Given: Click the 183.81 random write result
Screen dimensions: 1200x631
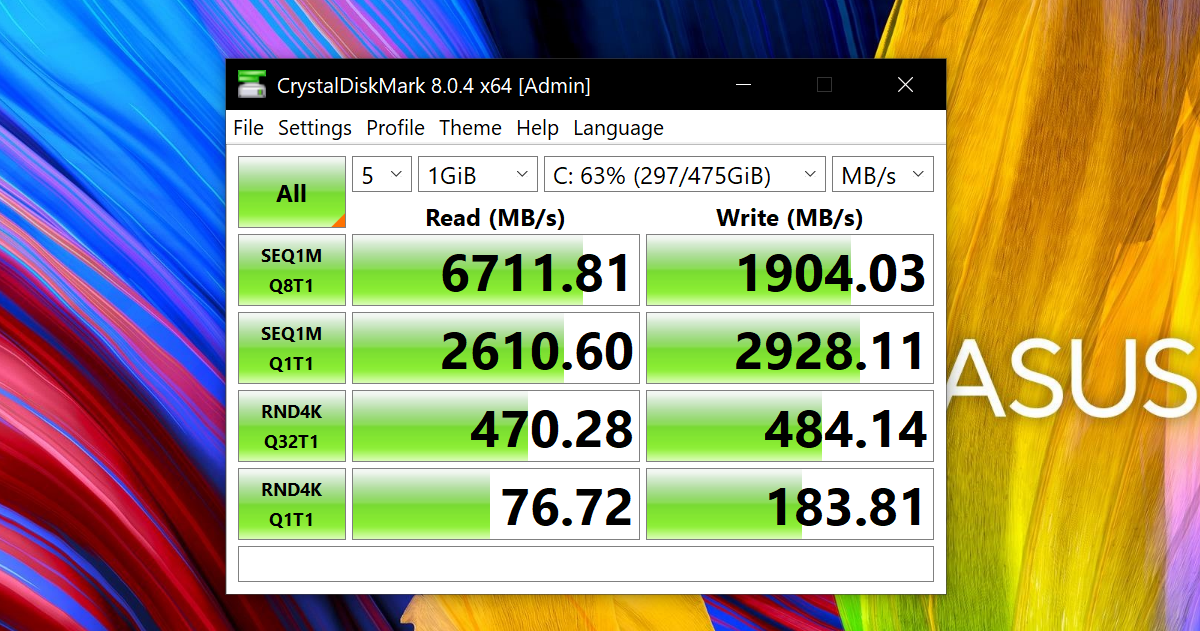Looking at the screenshot, I should click(x=790, y=504).
